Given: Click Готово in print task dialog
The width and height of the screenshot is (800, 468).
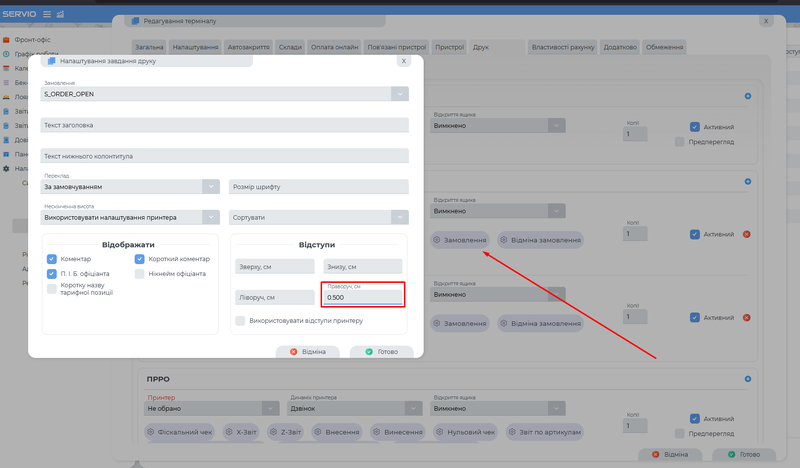Looking at the screenshot, I should pyautogui.click(x=382, y=352).
